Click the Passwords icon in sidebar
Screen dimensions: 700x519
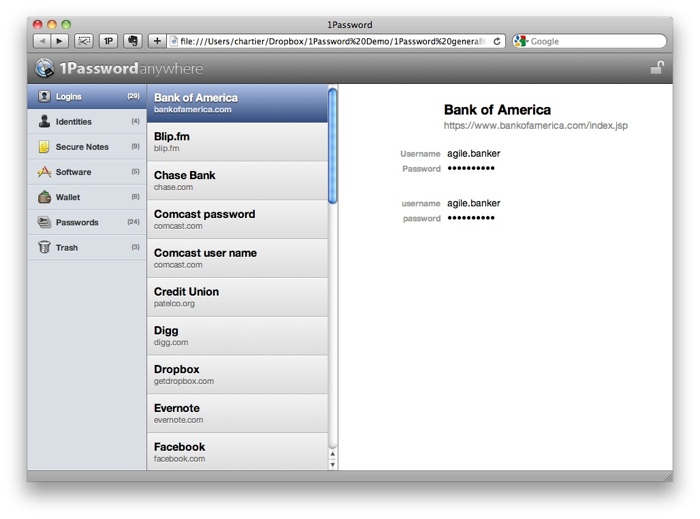[x=44, y=222]
